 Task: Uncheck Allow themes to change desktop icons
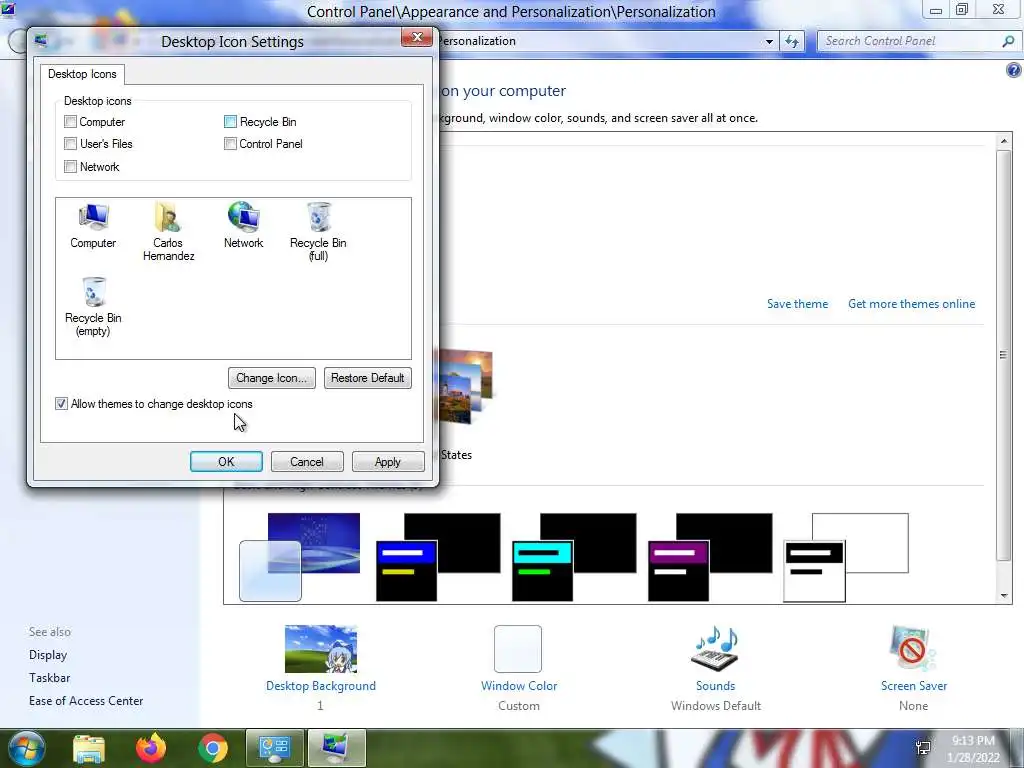[61, 404]
